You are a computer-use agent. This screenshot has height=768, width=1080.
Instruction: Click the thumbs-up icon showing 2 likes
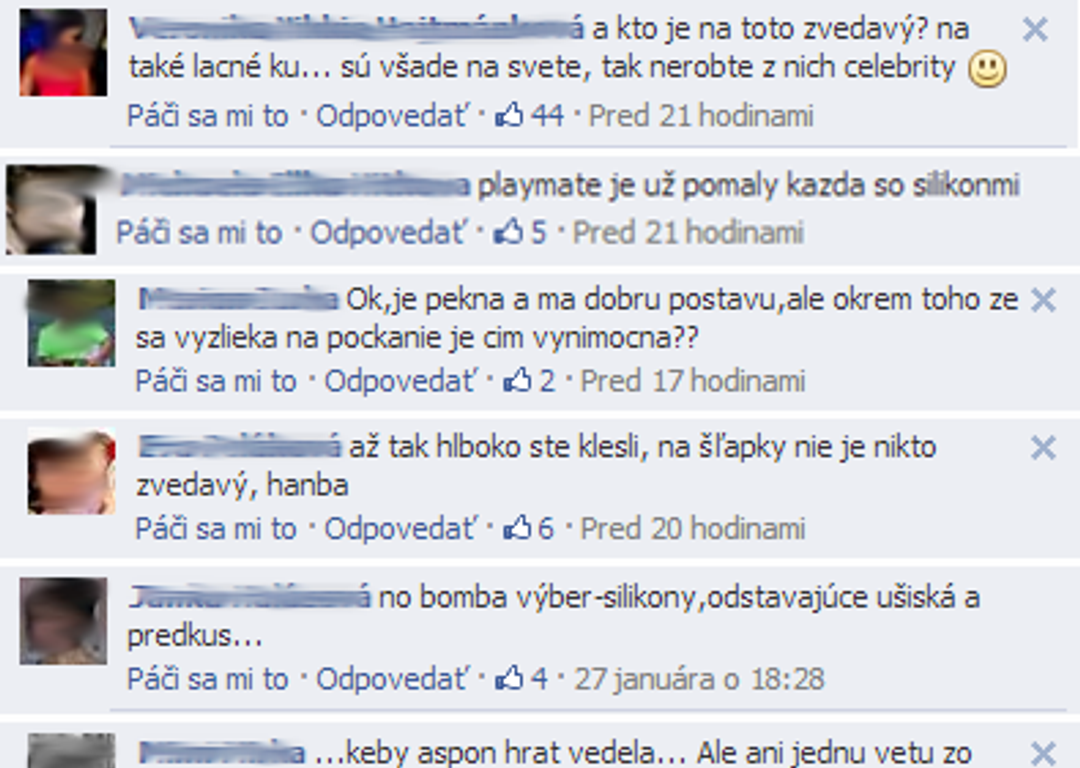[x=517, y=380]
